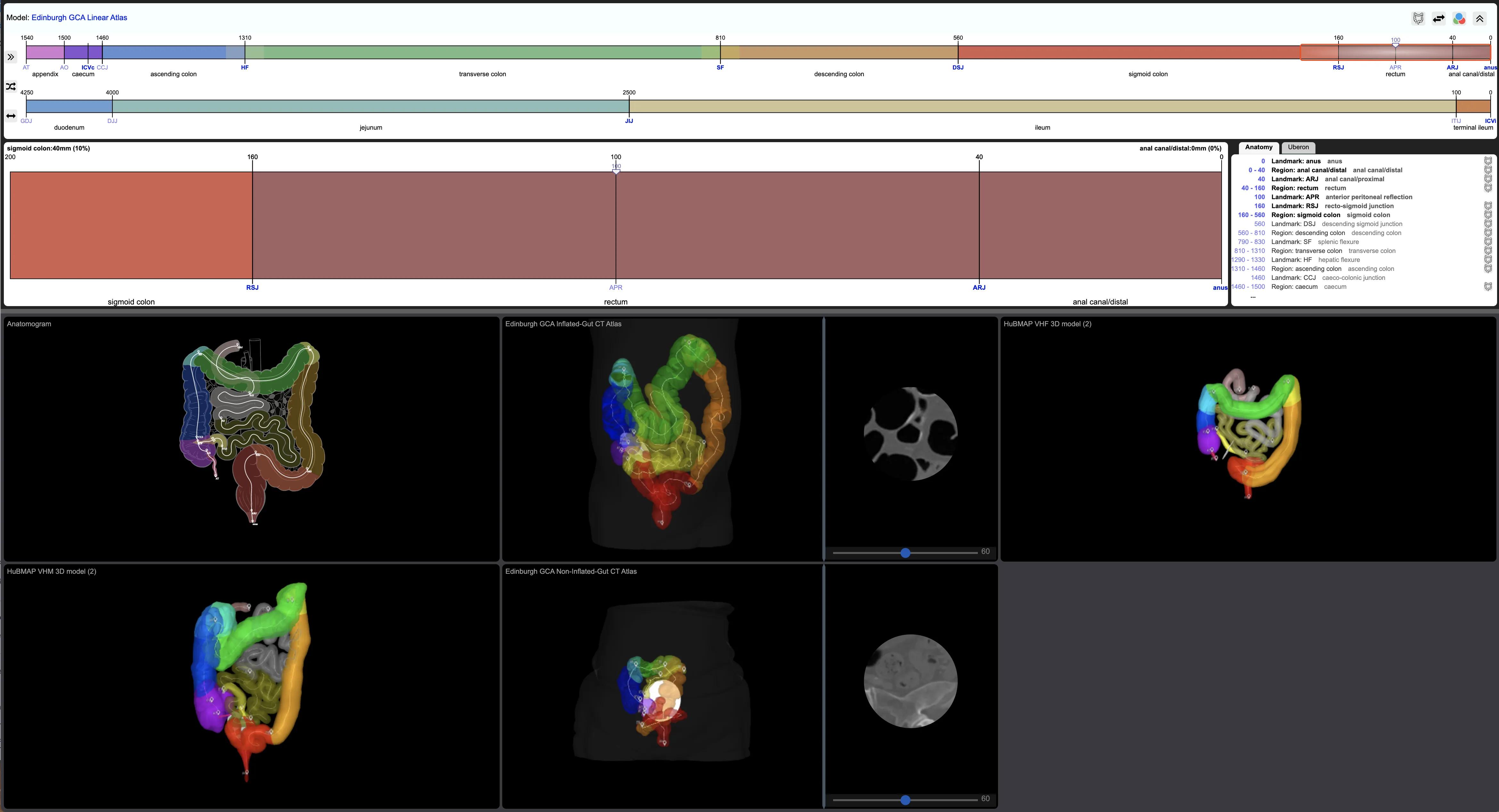Click the SF landmark label on colon bar
This screenshot has width=1499, height=812.
click(x=720, y=68)
